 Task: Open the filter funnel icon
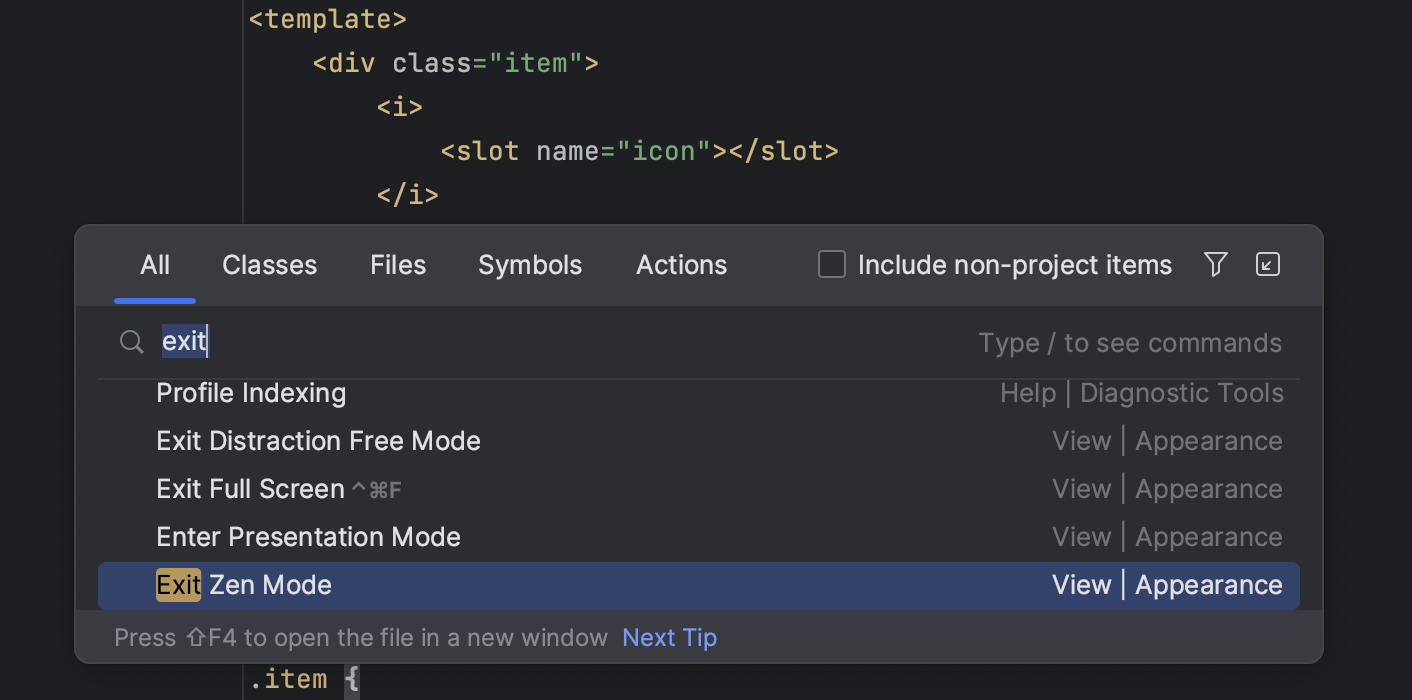coord(1215,264)
